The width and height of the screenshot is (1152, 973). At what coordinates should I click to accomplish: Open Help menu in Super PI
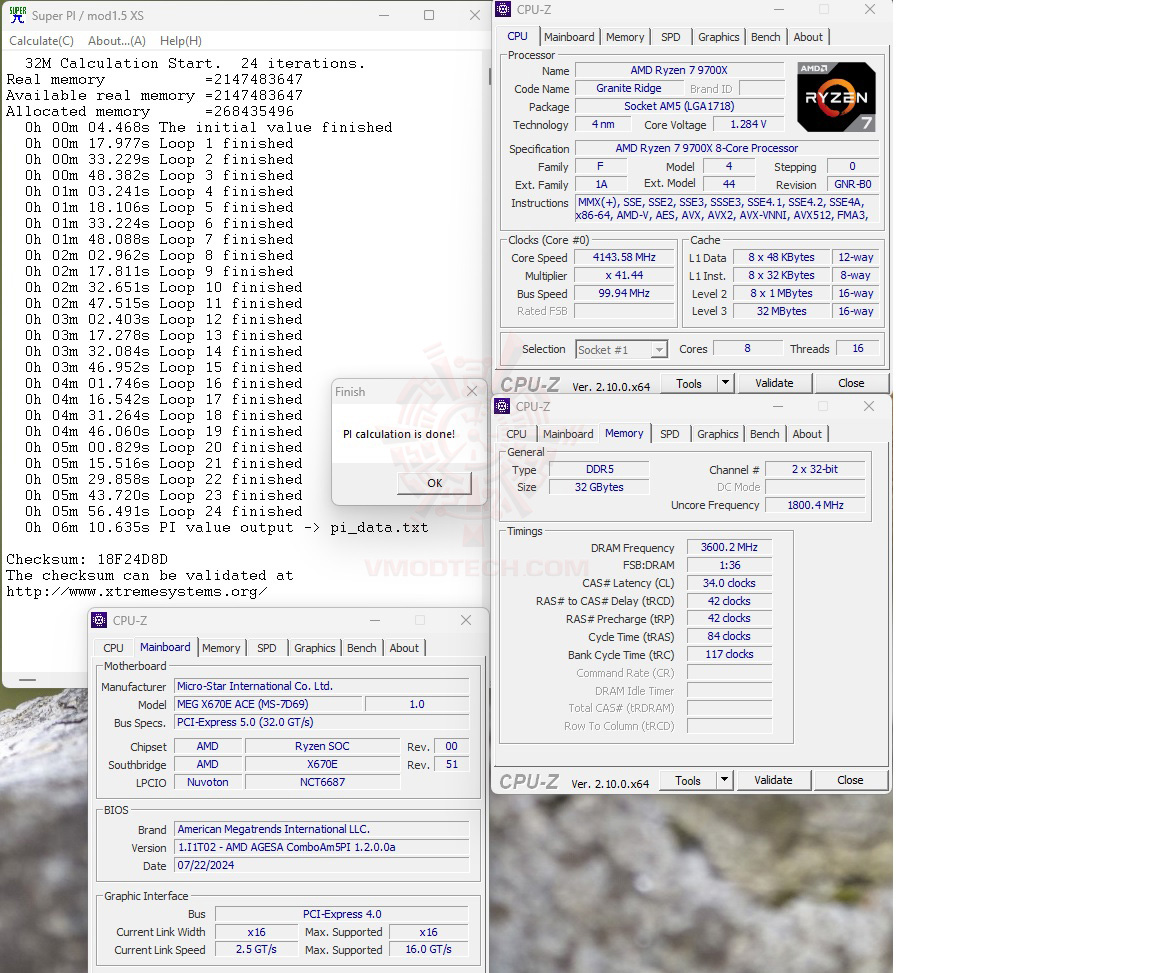[181, 41]
